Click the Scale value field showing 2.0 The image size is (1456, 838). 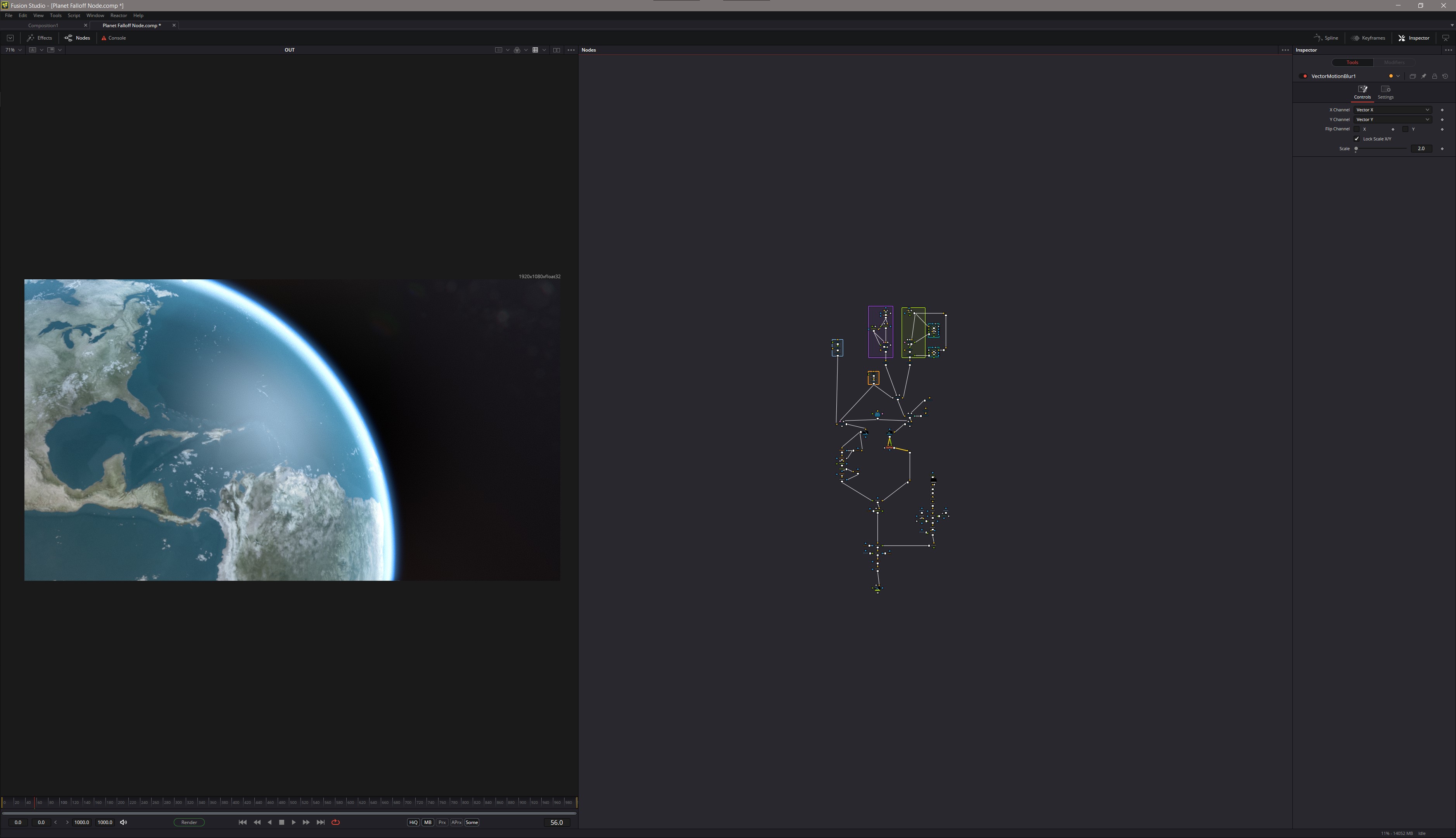pos(1421,149)
